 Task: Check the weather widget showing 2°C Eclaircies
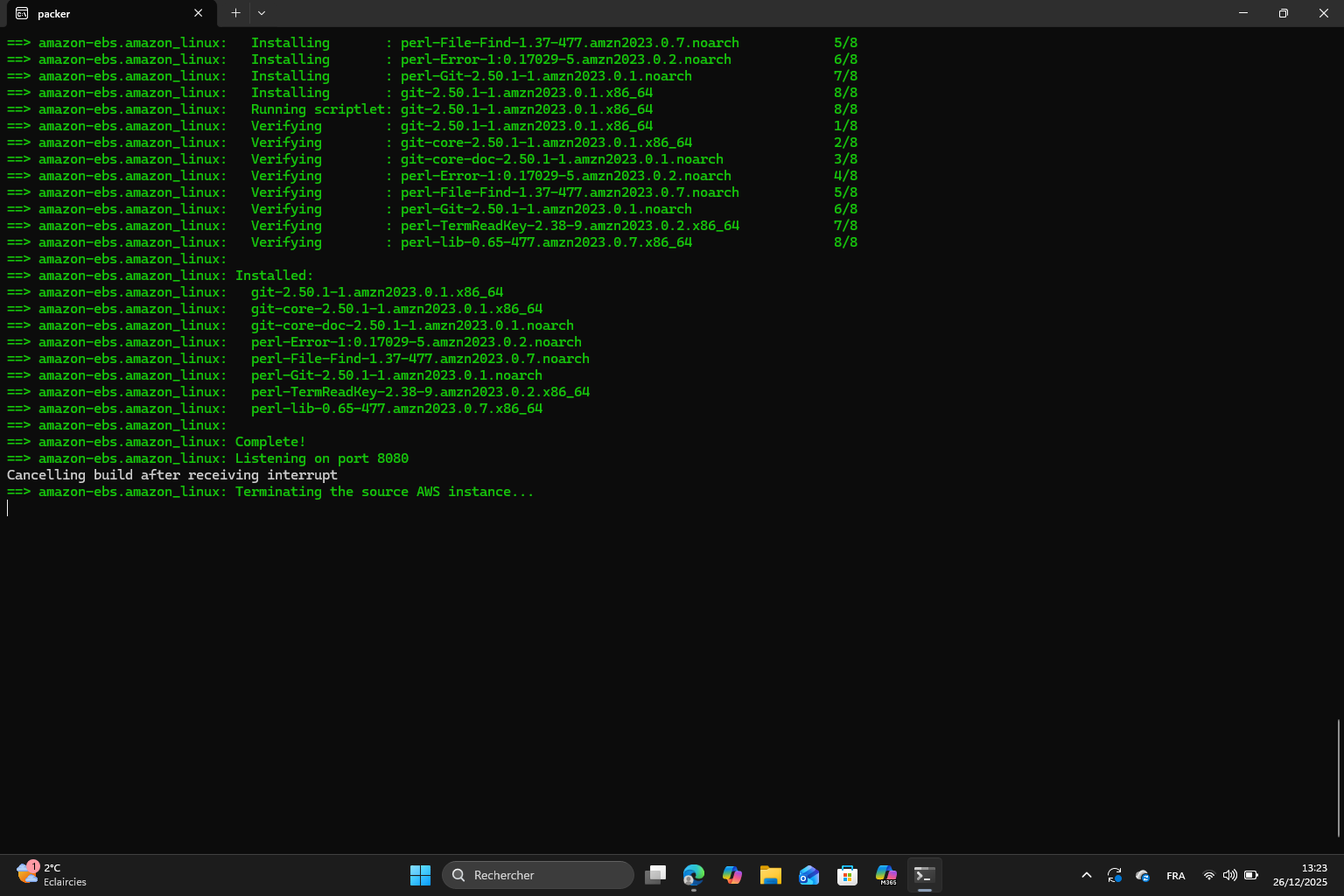(x=48, y=875)
